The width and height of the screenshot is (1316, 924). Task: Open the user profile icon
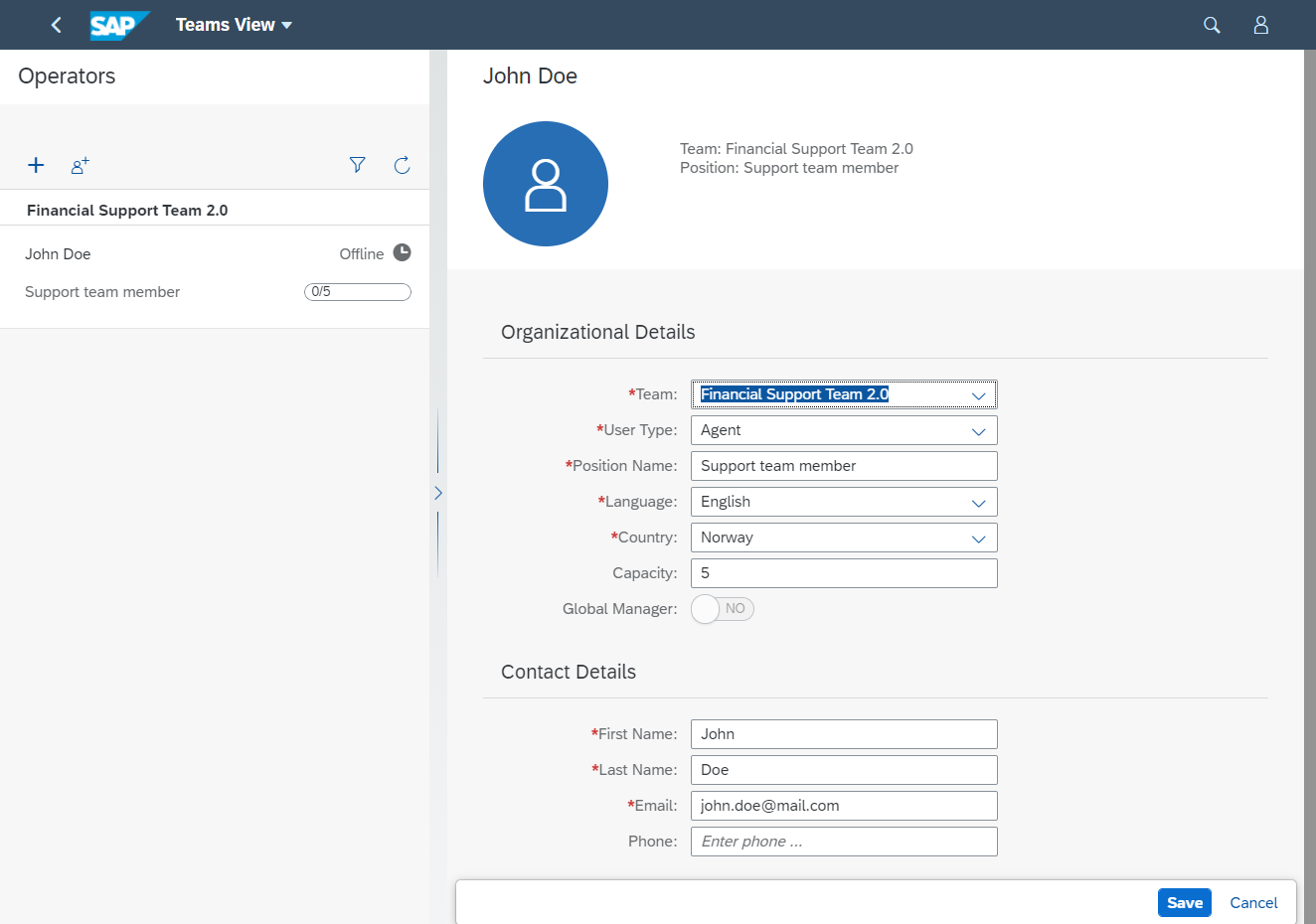pyautogui.click(x=1261, y=25)
